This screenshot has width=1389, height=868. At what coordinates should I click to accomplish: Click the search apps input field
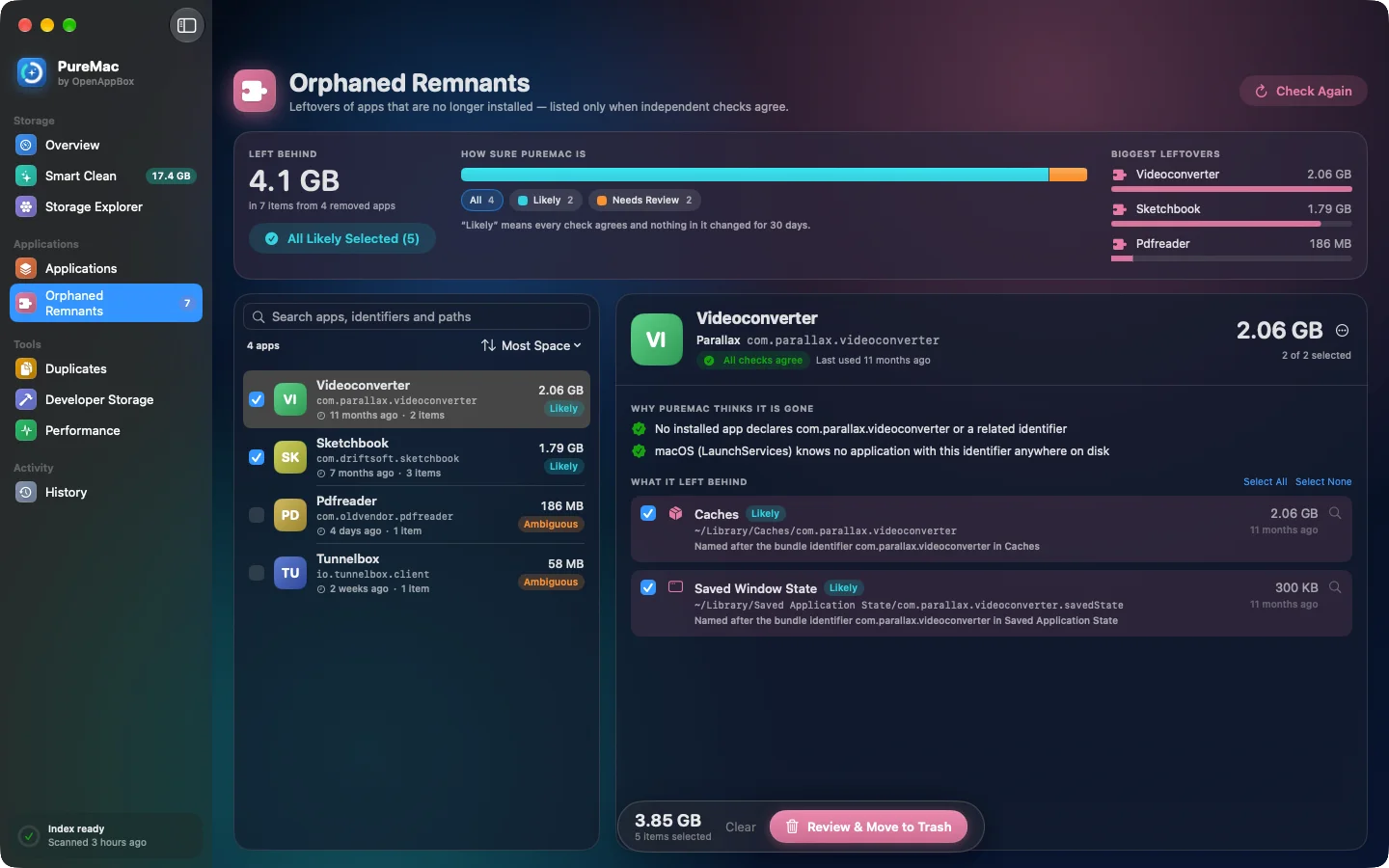tap(417, 317)
